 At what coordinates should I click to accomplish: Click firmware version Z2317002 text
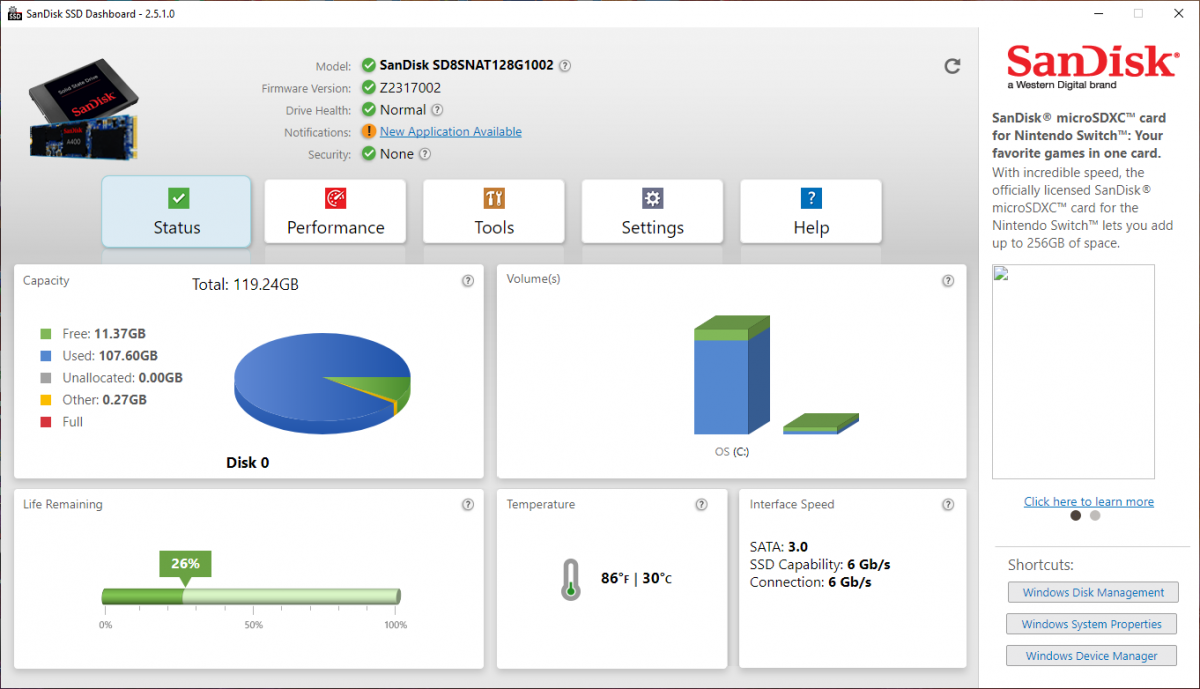411,88
